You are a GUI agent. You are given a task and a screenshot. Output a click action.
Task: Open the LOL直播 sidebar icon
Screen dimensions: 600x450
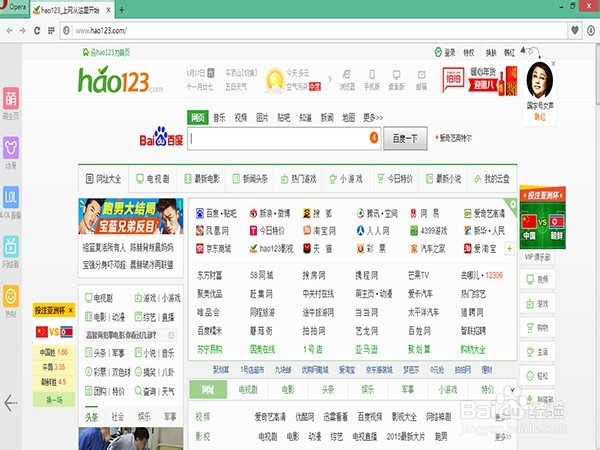pyautogui.click(x=11, y=197)
